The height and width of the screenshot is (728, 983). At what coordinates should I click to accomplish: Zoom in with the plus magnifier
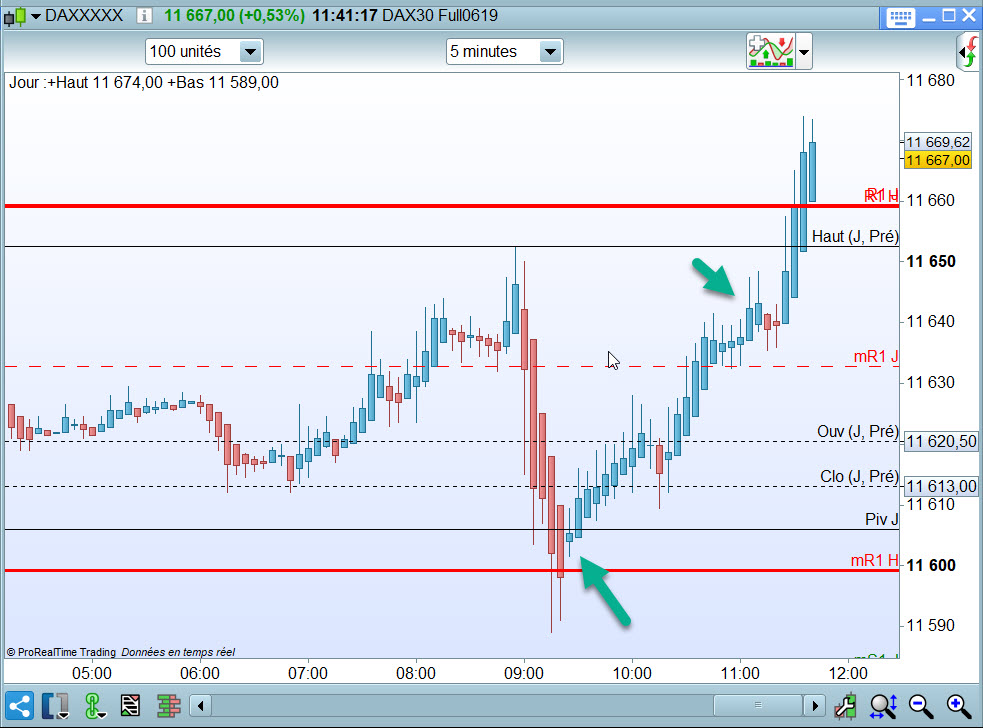pos(959,706)
